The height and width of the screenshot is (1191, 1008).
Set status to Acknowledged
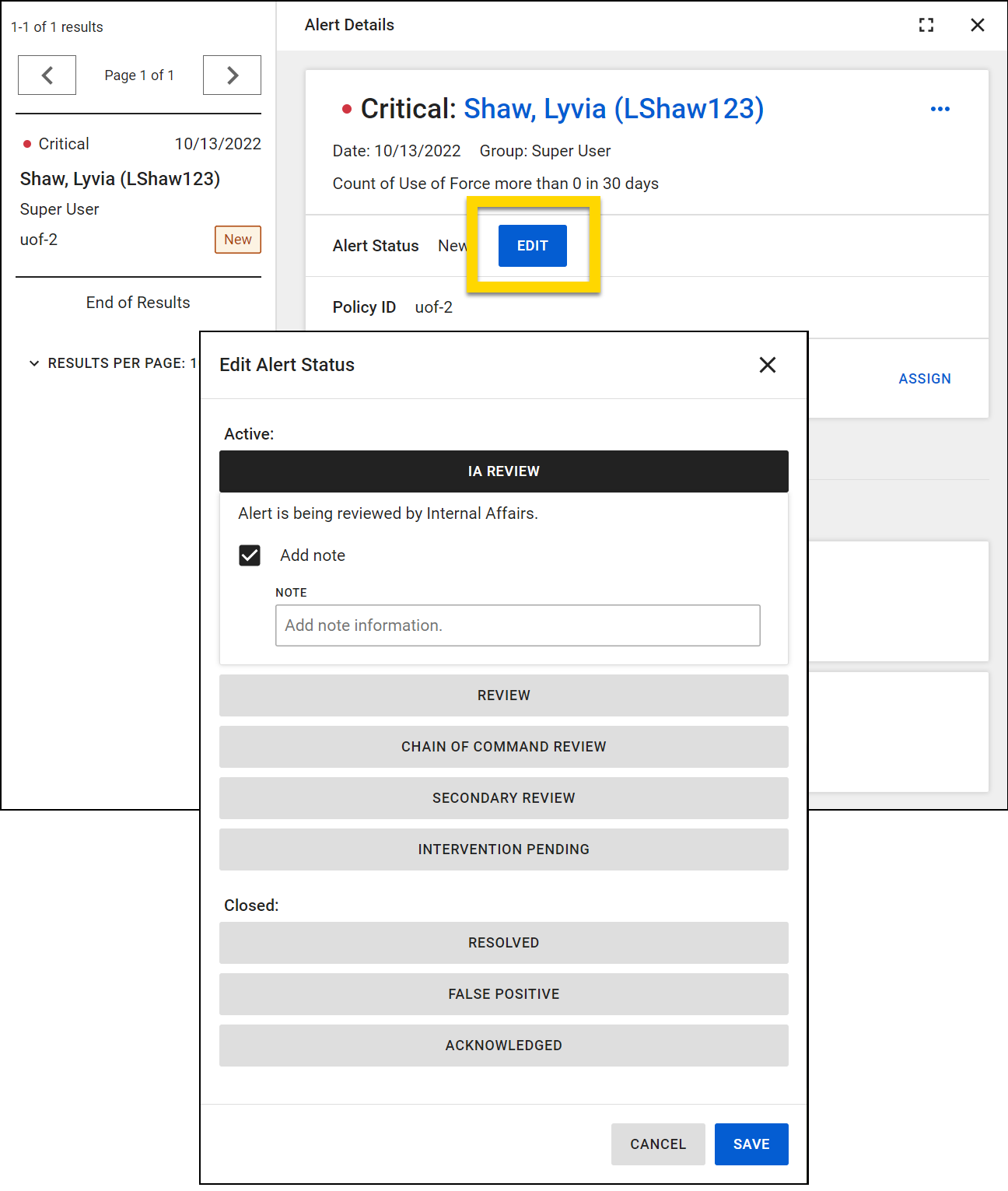[x=503, y=1046]
